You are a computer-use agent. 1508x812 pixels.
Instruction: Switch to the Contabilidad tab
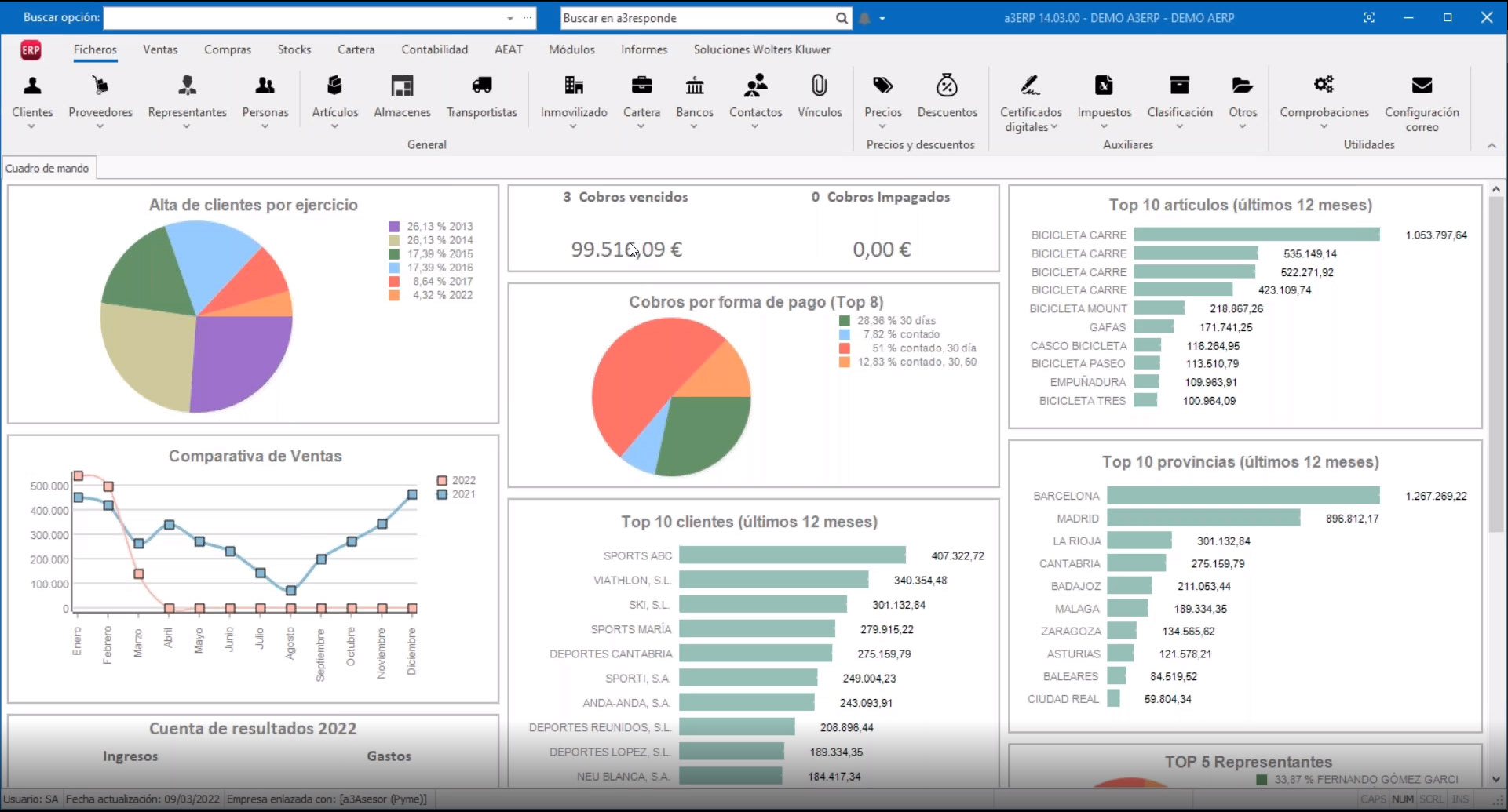pos(434,49)
